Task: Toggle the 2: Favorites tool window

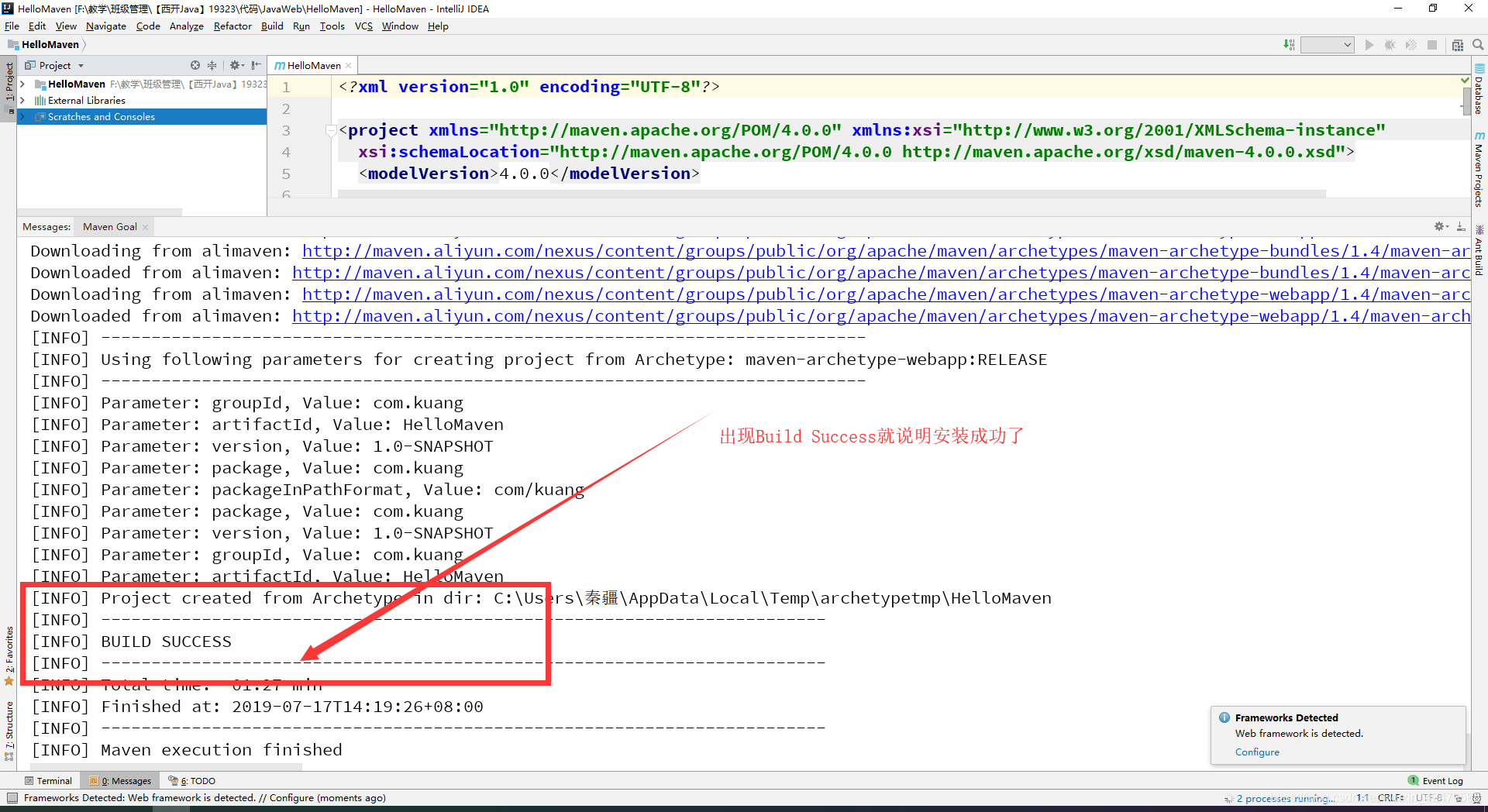Action: 9,655
